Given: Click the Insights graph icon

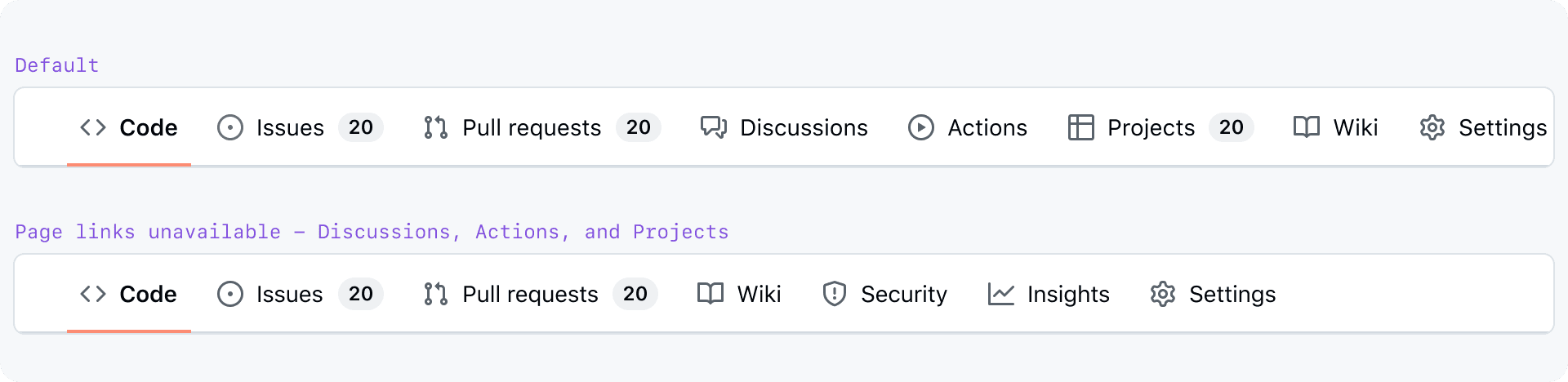Looking at the screenshot, I should click(x=1001, y=294).
